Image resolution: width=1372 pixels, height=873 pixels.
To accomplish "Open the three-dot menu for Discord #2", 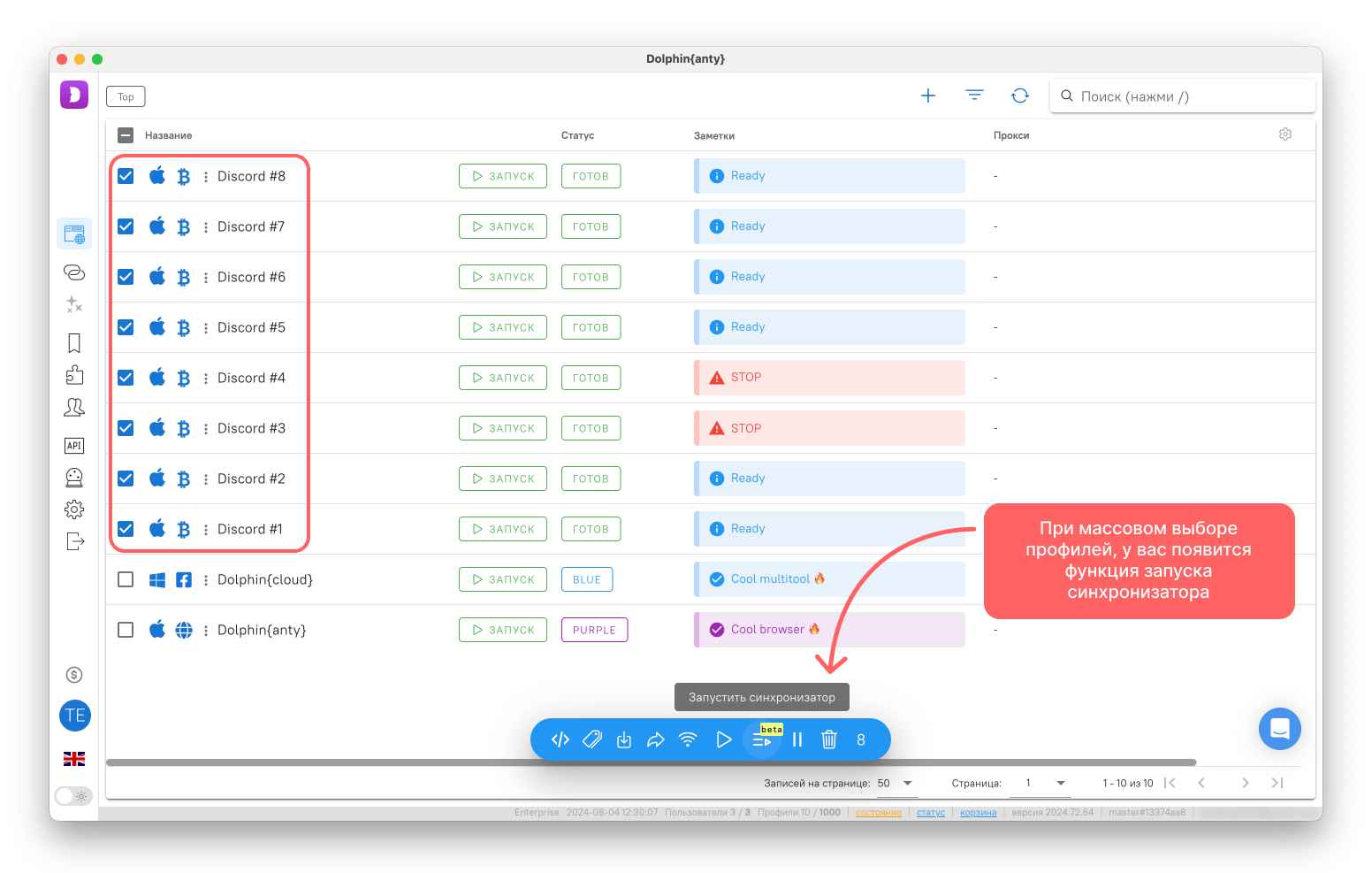I will point(206,479).
